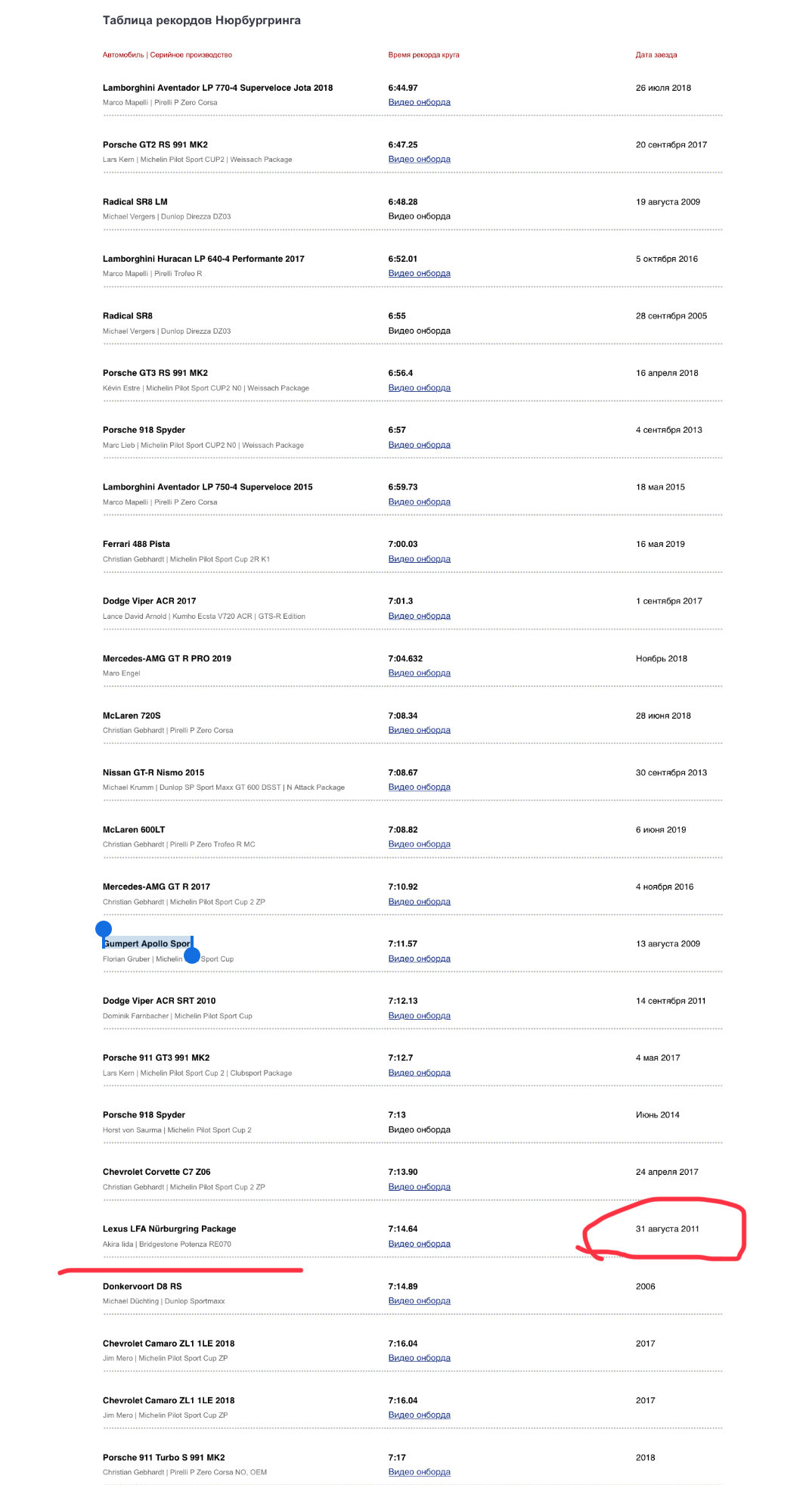Click the Lexus LFA date 31 августа 2011
Image resolution: width=812 pixels, height=1485 pixels.
pos(667,1229)
